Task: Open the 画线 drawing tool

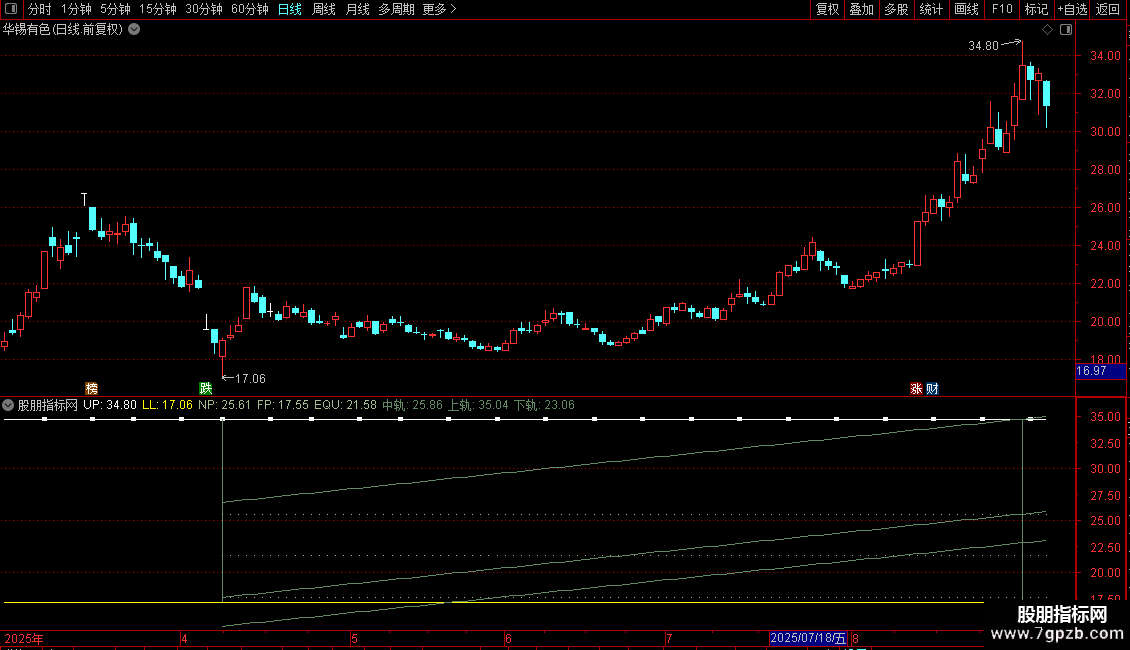Action: [x=966, y=9]
